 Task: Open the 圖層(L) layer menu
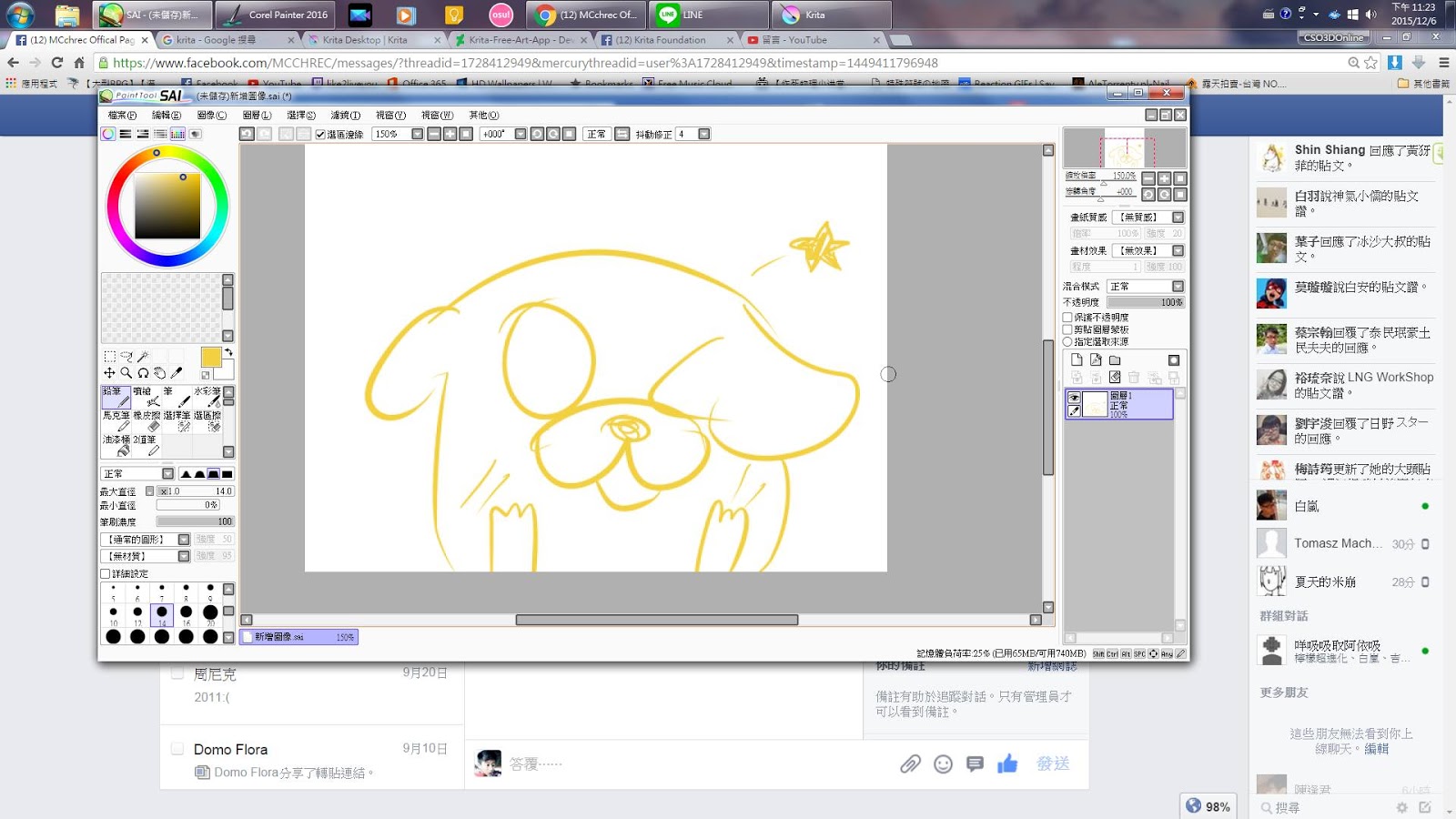[258, 116]
